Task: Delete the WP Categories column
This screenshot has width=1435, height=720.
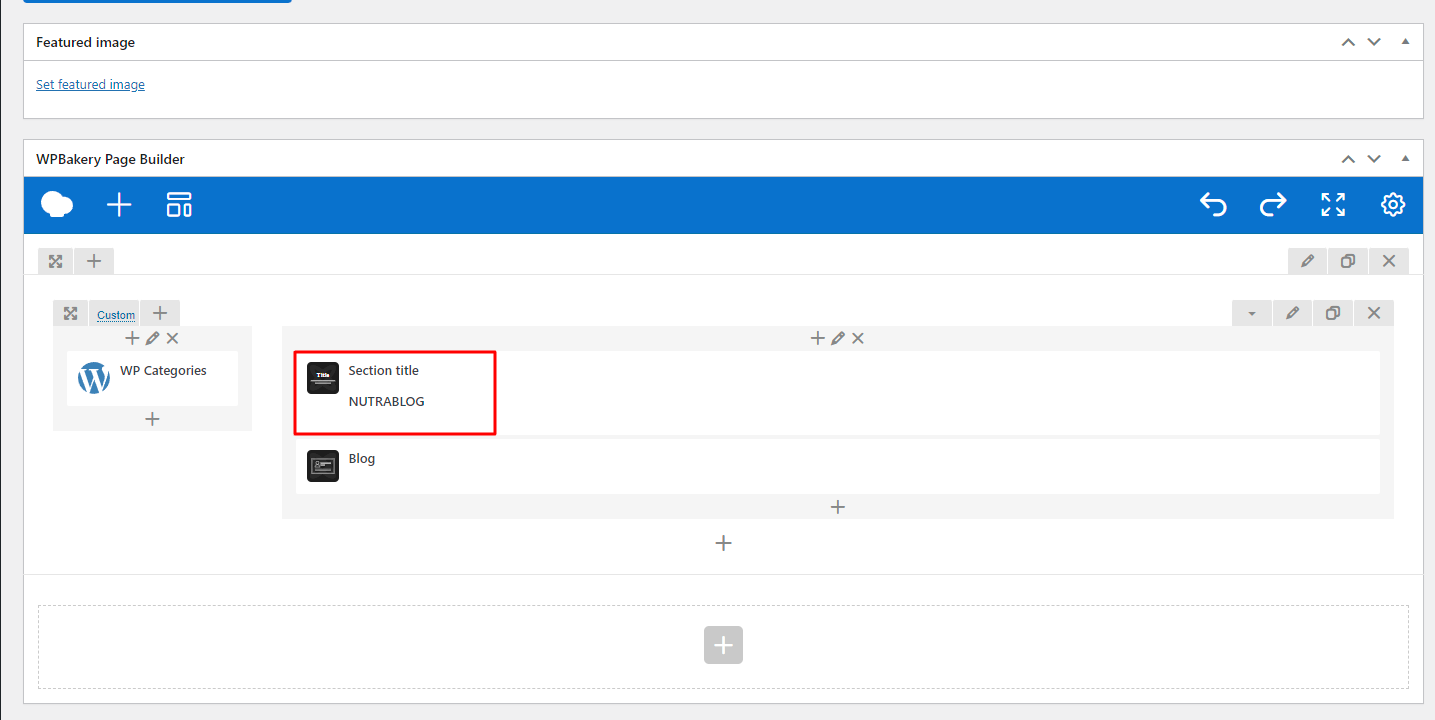Action: click(x=172, y=339)
